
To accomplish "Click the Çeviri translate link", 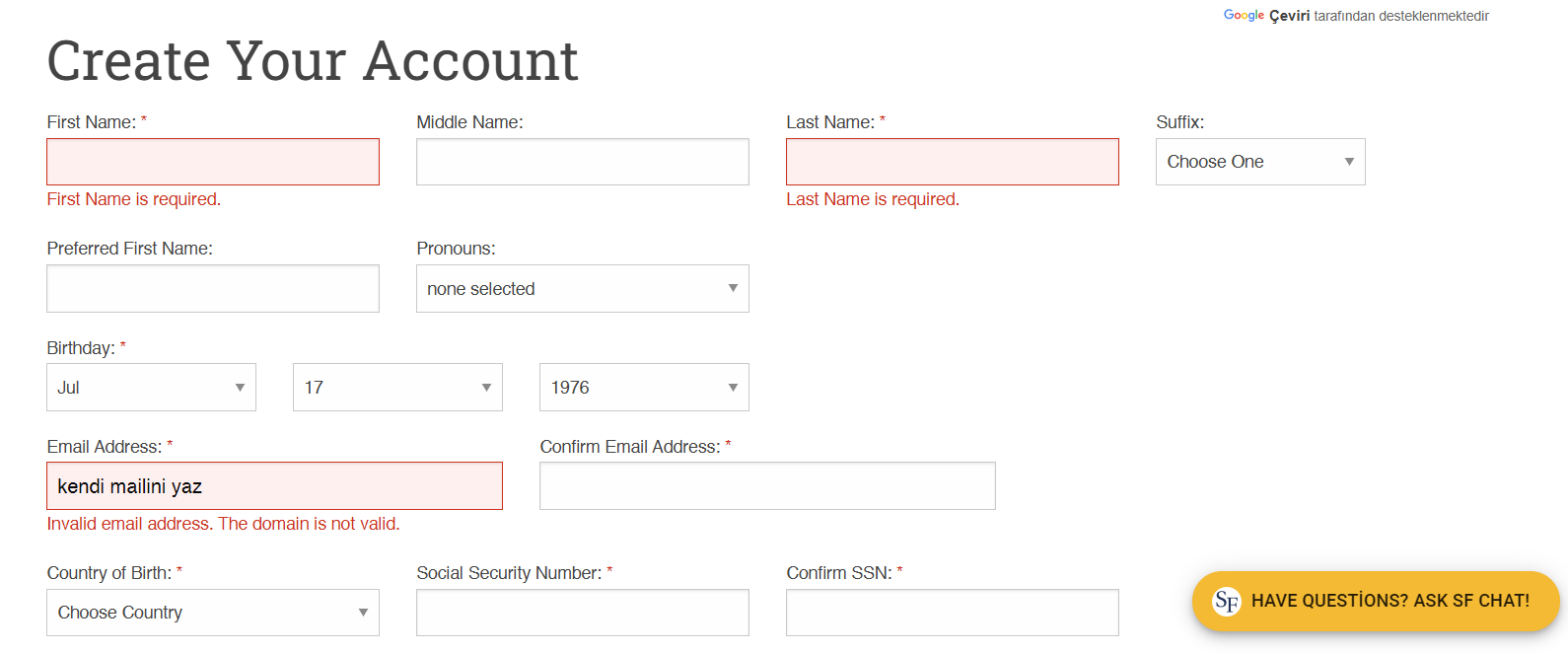I will click(1289, 16).
